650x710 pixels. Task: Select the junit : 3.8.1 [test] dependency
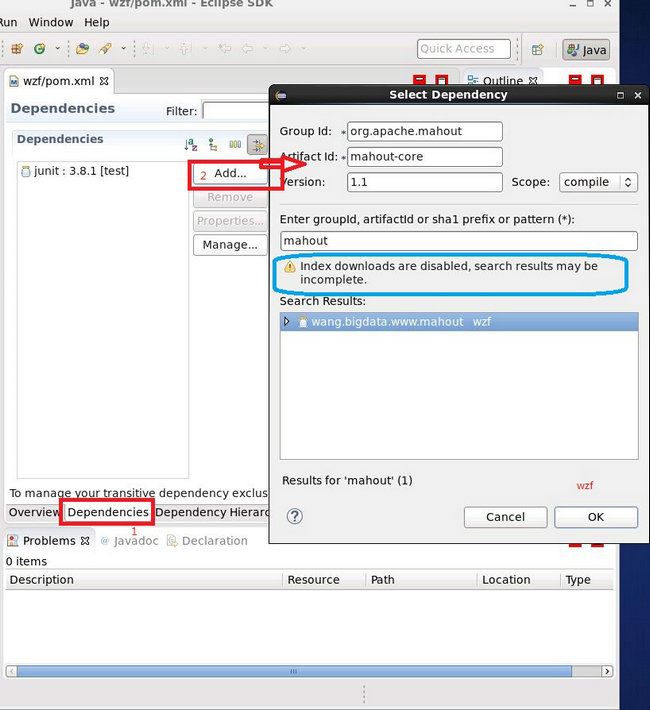[75, 171]
